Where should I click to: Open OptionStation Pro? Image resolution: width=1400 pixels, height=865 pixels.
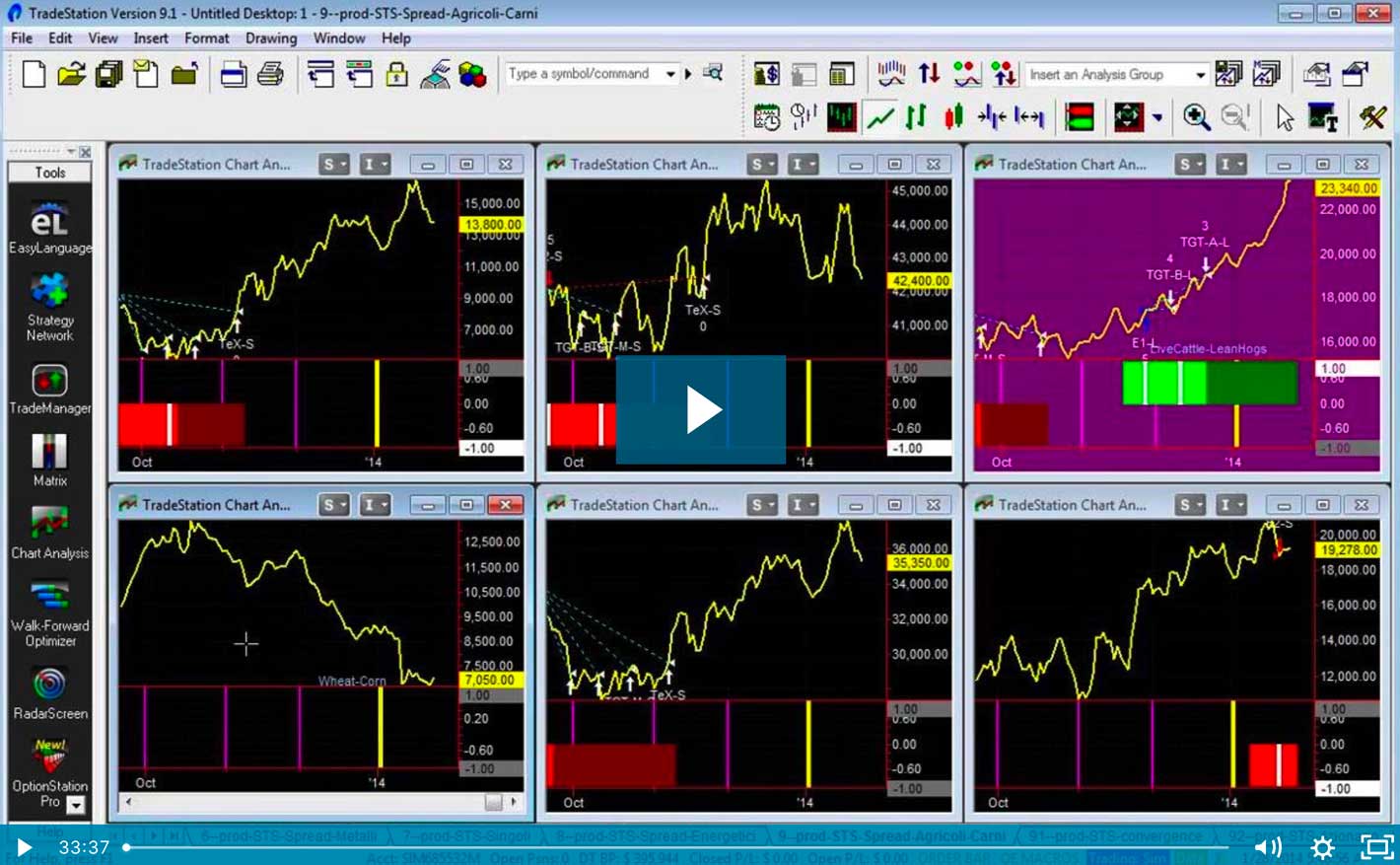tap(49, 774)
